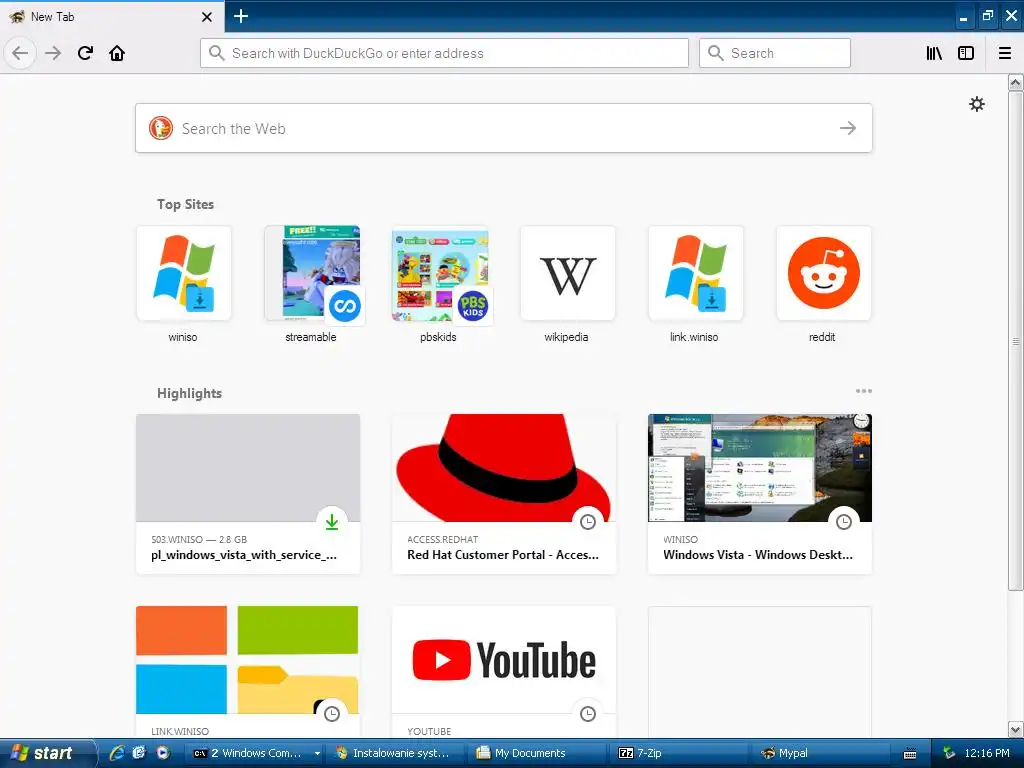Open Windows Vista - Windows Deskt... highlight
The height and width of the screenshot is (768, 1024).
[760, 494]
